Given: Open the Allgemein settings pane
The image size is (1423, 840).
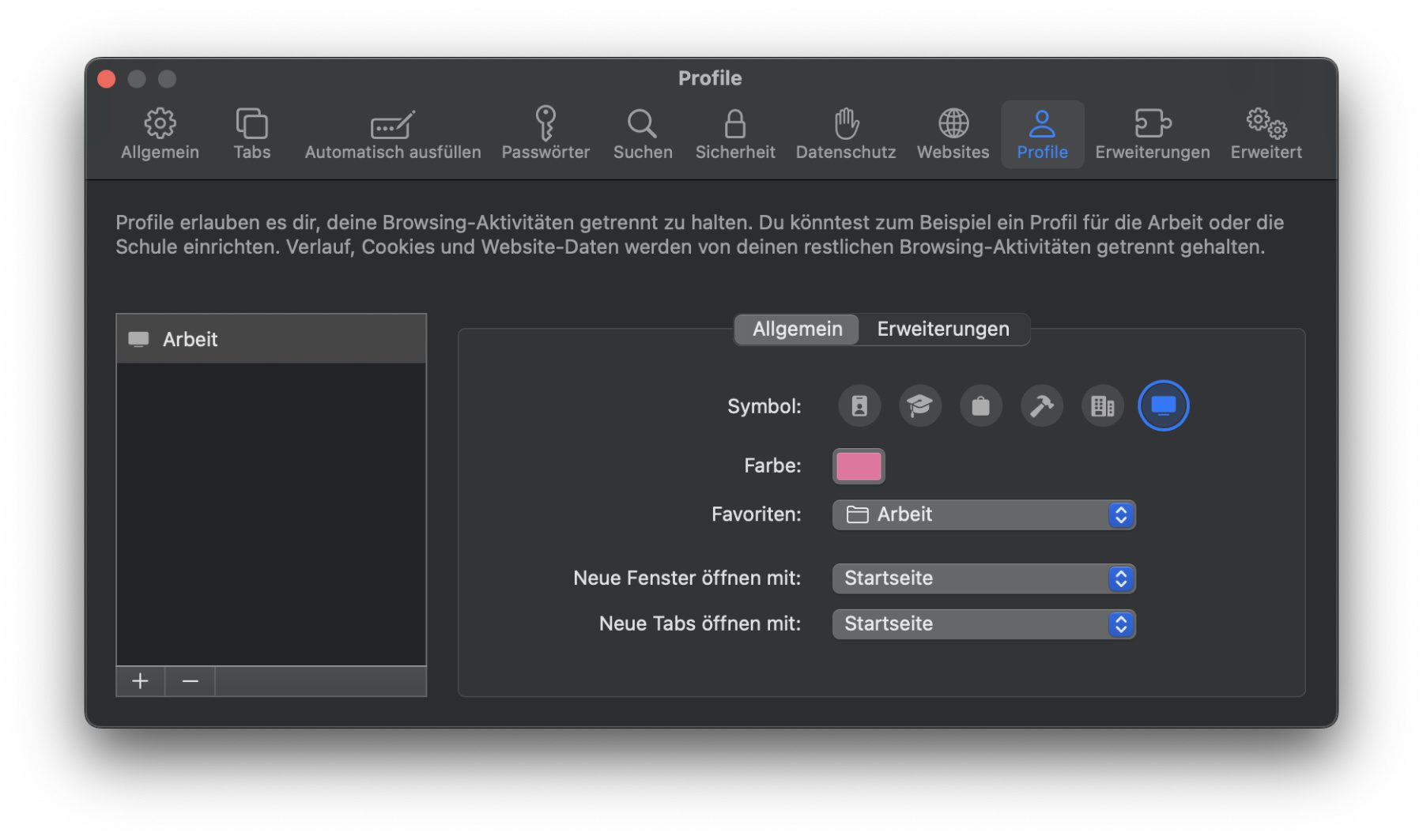Looking at the screenshot, I should pyautogui.click(x=160, y=134).
